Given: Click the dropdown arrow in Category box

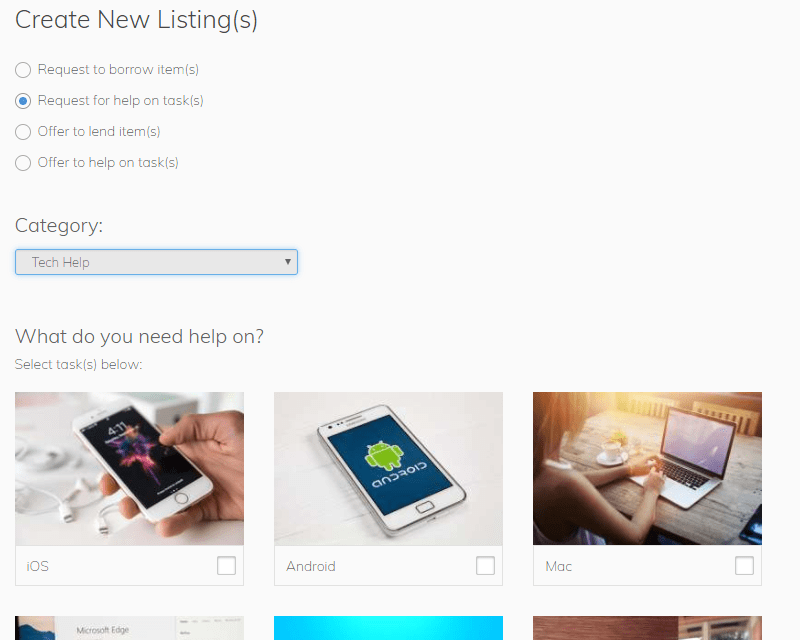Looking at the screenshot, I should tap(288, 262).
